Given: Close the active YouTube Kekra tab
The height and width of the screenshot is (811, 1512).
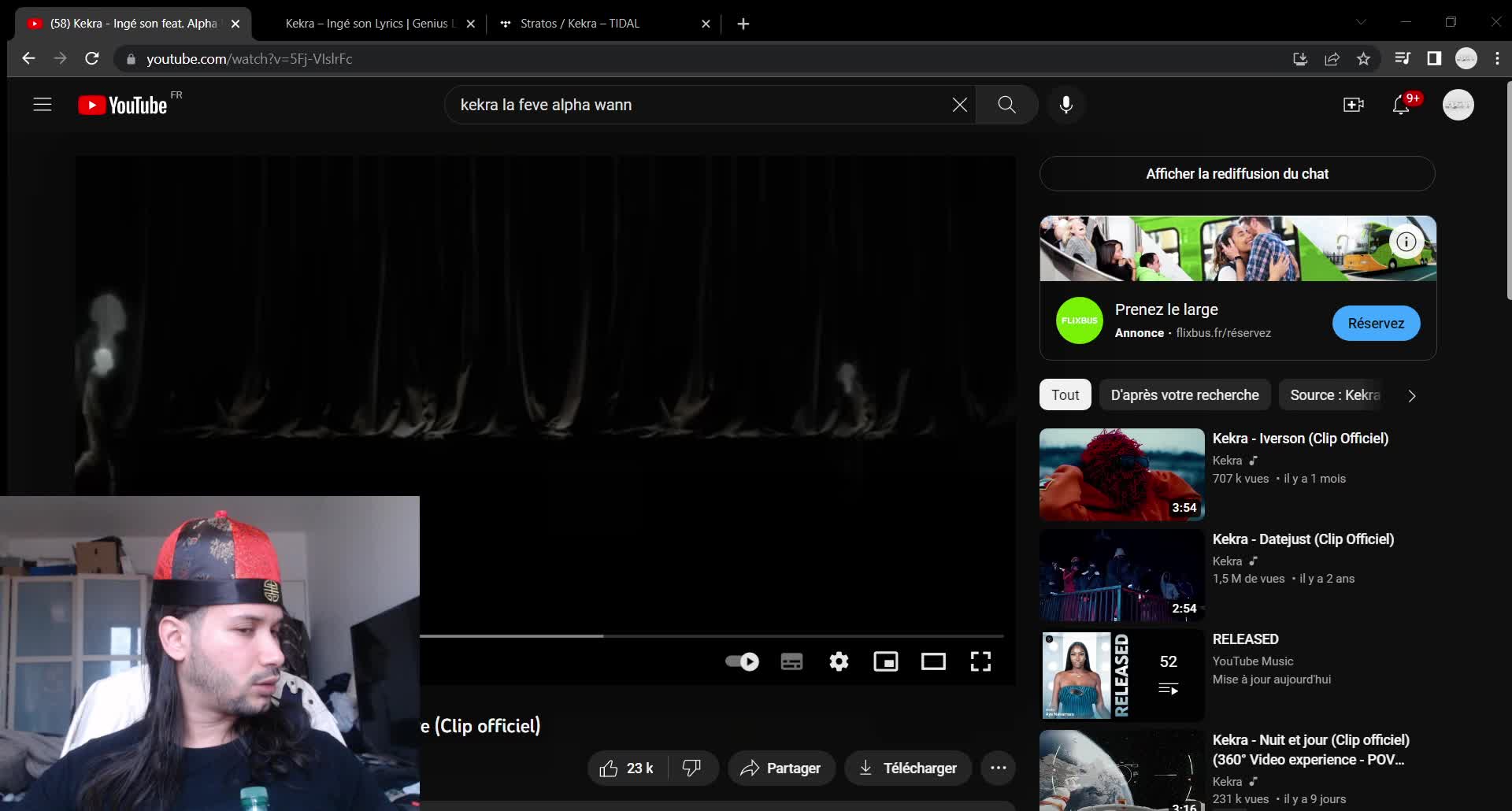Looking at the screenshot, I should coord(235,24).
